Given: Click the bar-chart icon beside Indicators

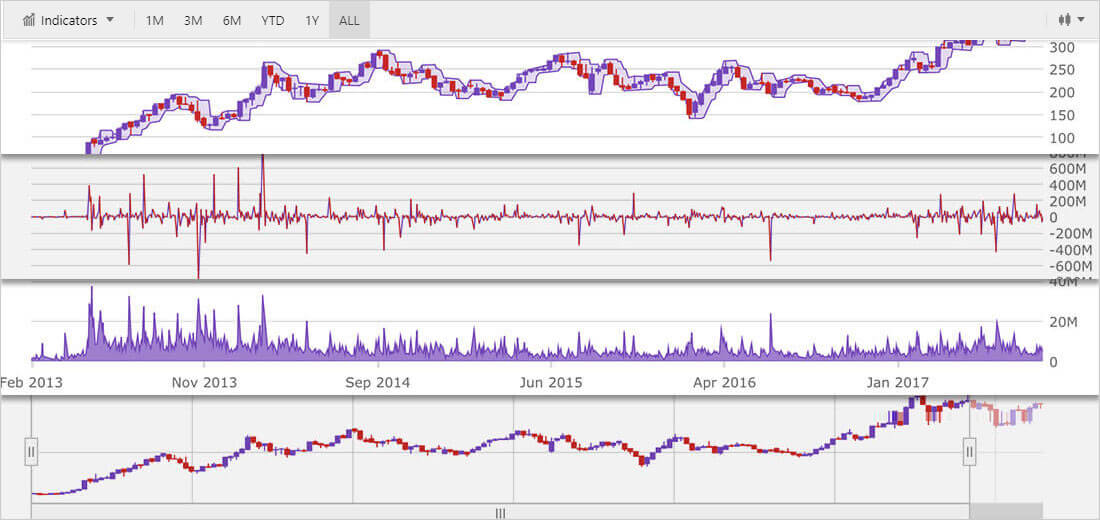Looking at the screenshot, I should pos(29,20).
